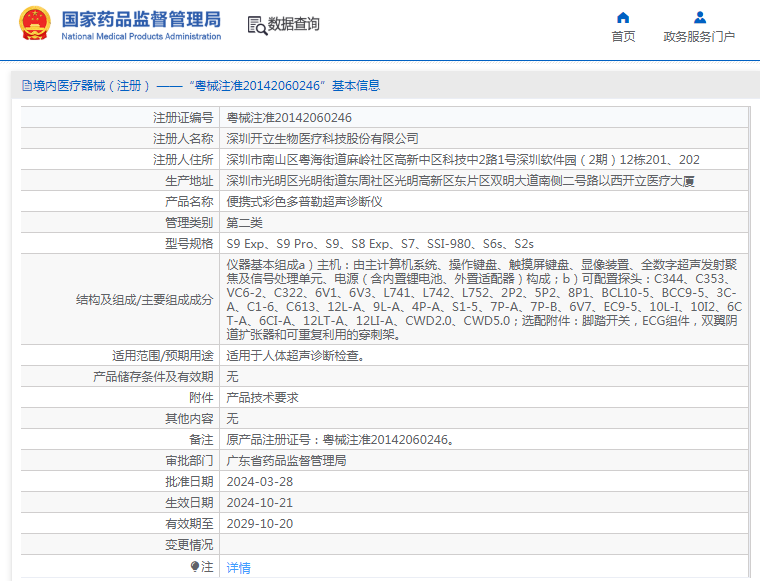Select effective date 2024-10-21
Image resolution: width=760 pixels, height=581 pixels.
pyautogui.click(x=260, y=502)
